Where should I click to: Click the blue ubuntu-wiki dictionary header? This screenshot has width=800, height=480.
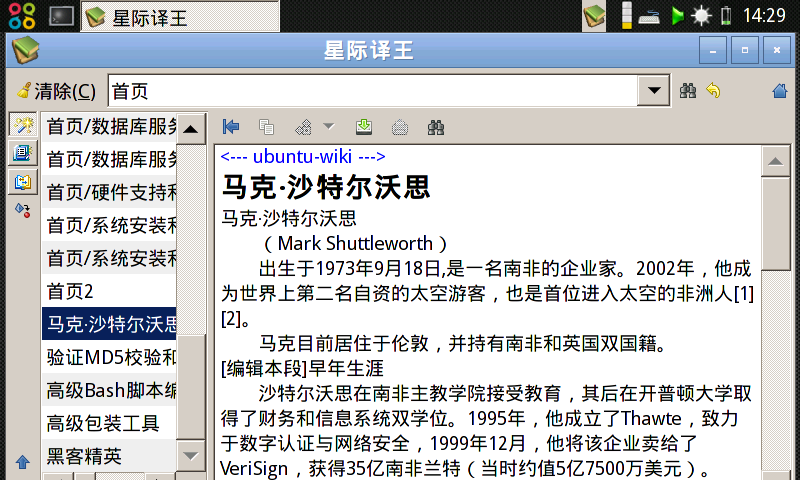coord(303,156)
